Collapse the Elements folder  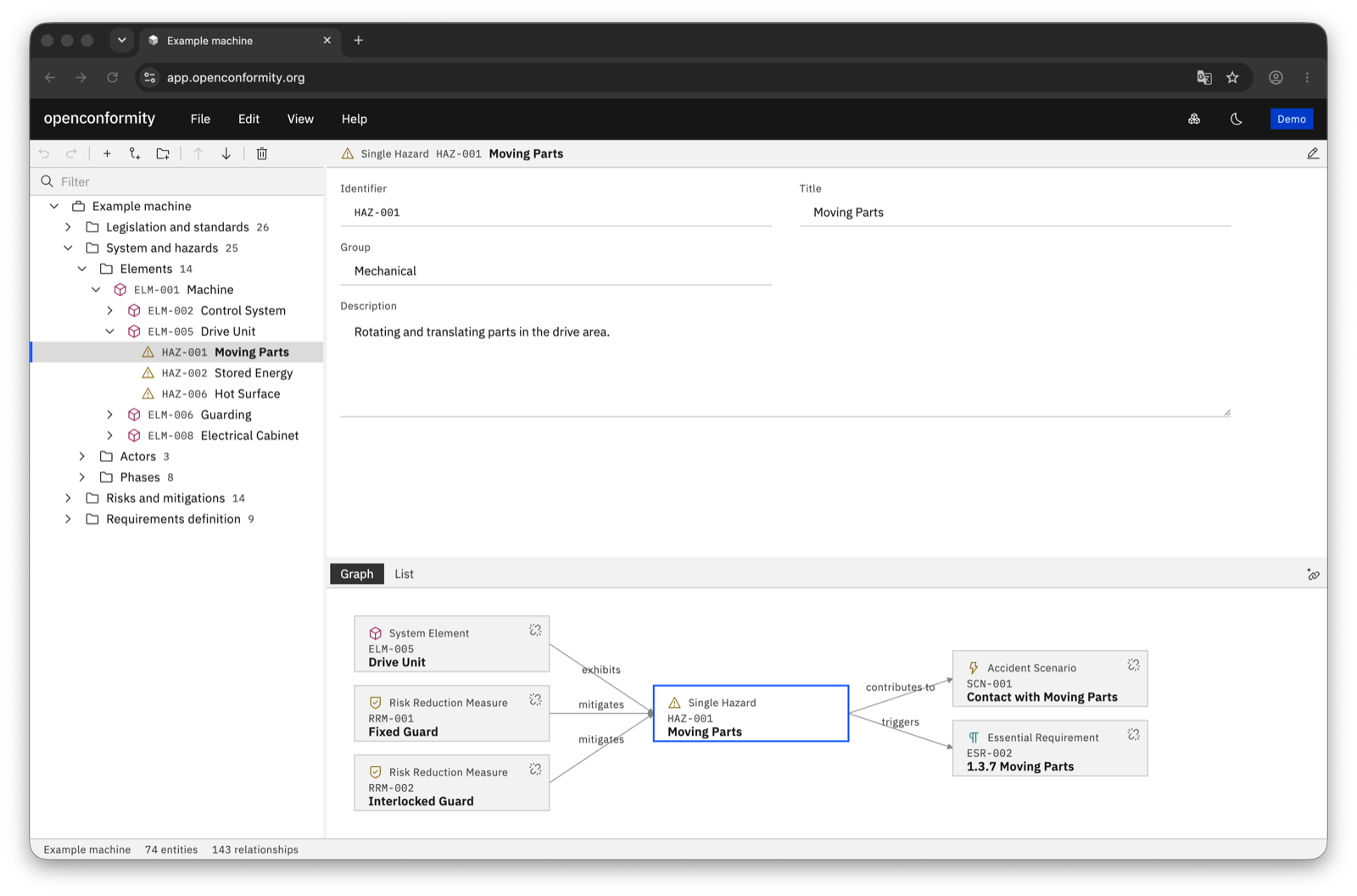click(82, 269)
